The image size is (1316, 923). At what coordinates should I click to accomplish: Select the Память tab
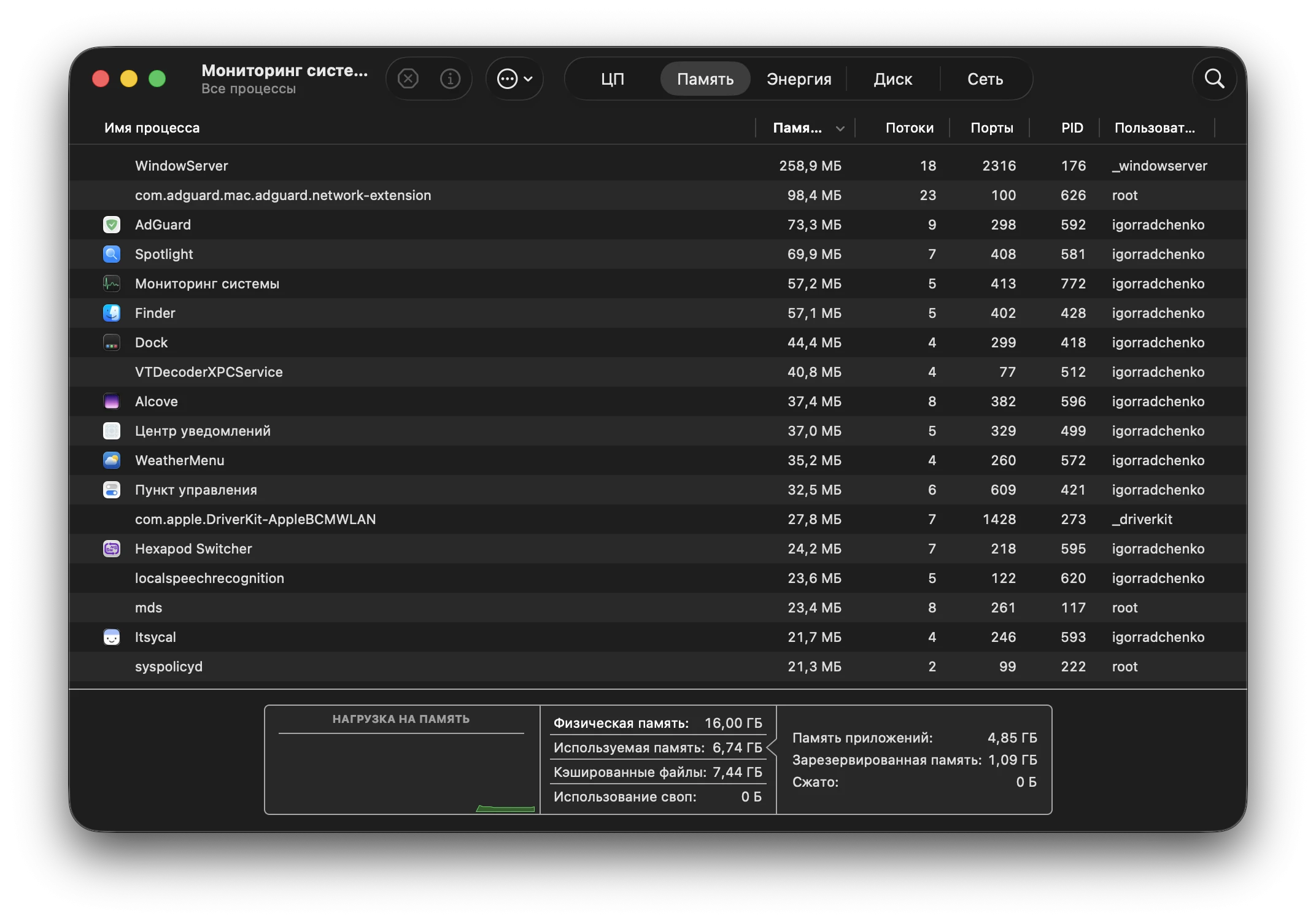(x=705, y=79)
